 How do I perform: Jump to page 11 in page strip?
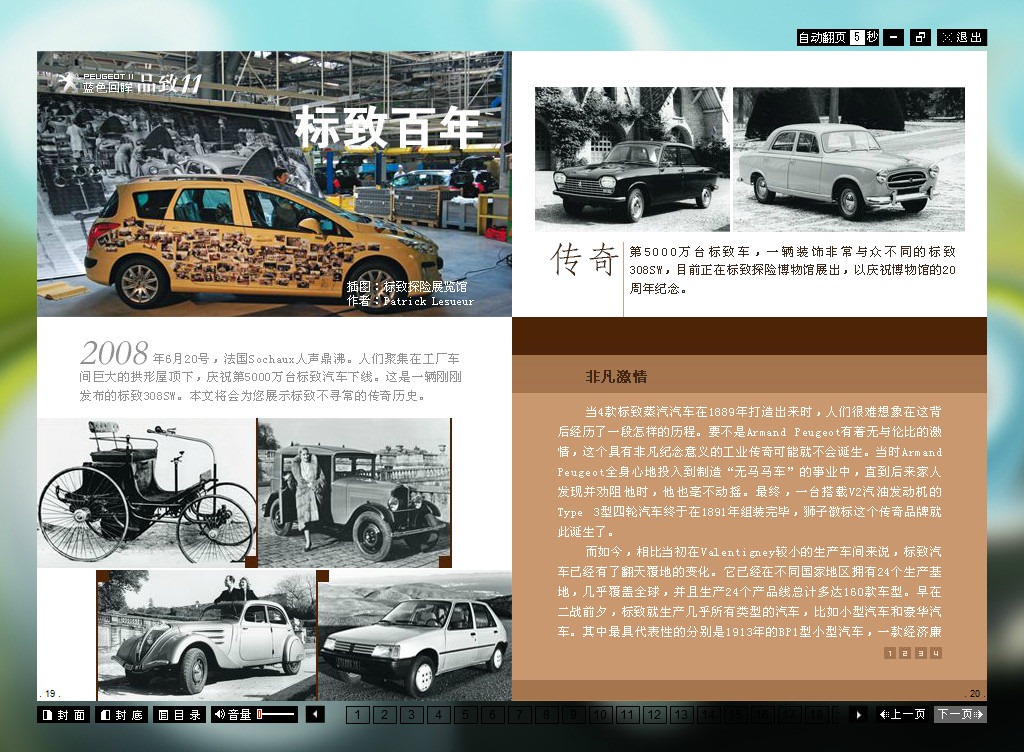pyautogui.click(x=628, y=715)
